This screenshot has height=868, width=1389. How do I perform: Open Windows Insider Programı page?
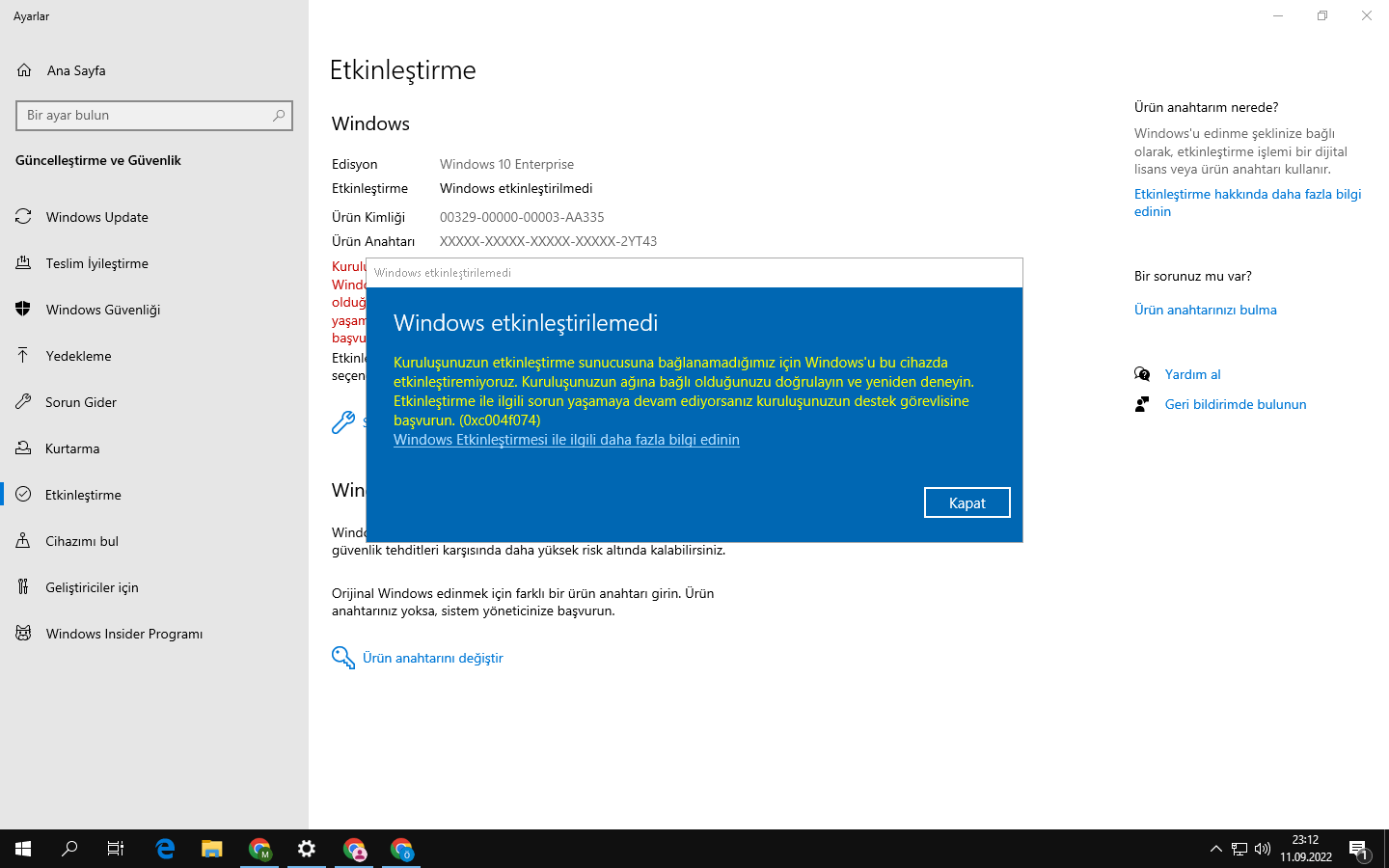coord(123,634)
